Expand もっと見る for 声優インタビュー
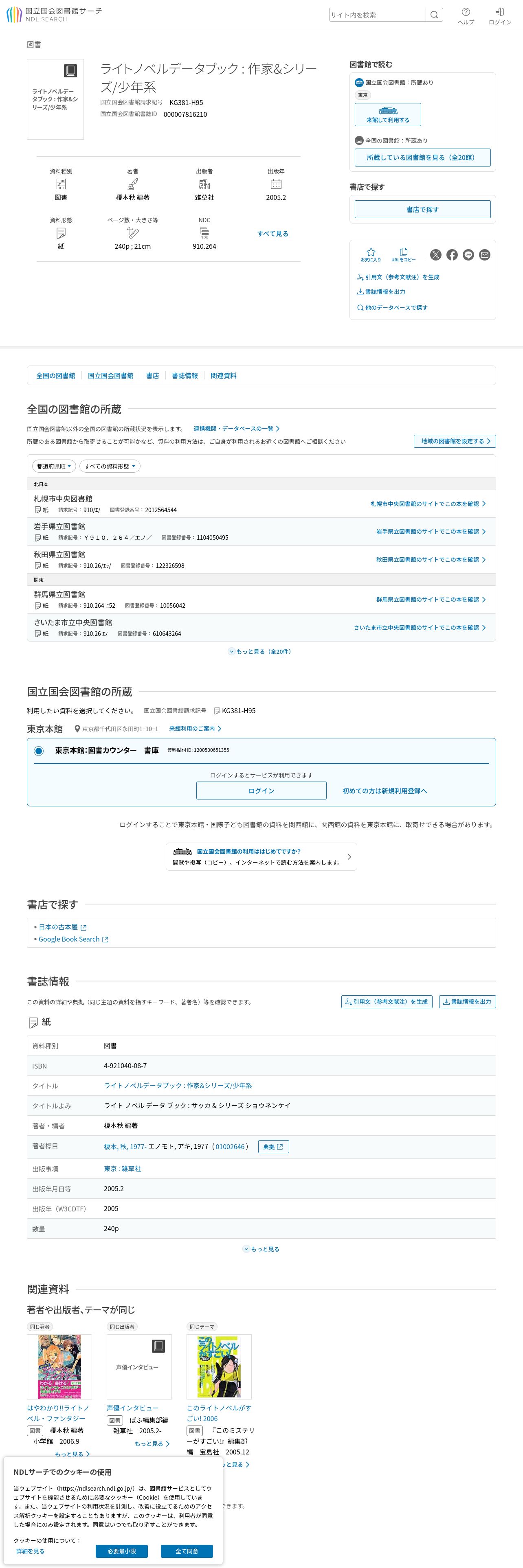 pos(152,1444)
